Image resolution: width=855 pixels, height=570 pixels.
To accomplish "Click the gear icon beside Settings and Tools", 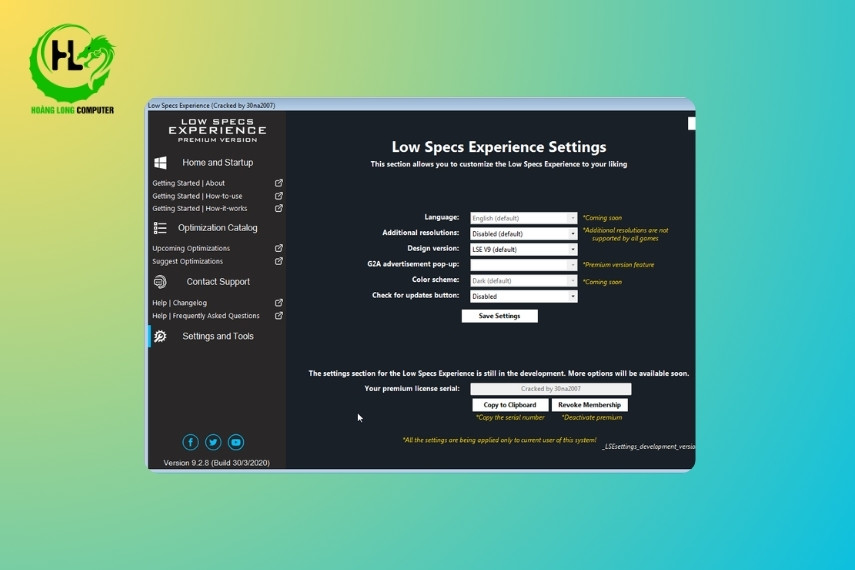I will [160, 337].
